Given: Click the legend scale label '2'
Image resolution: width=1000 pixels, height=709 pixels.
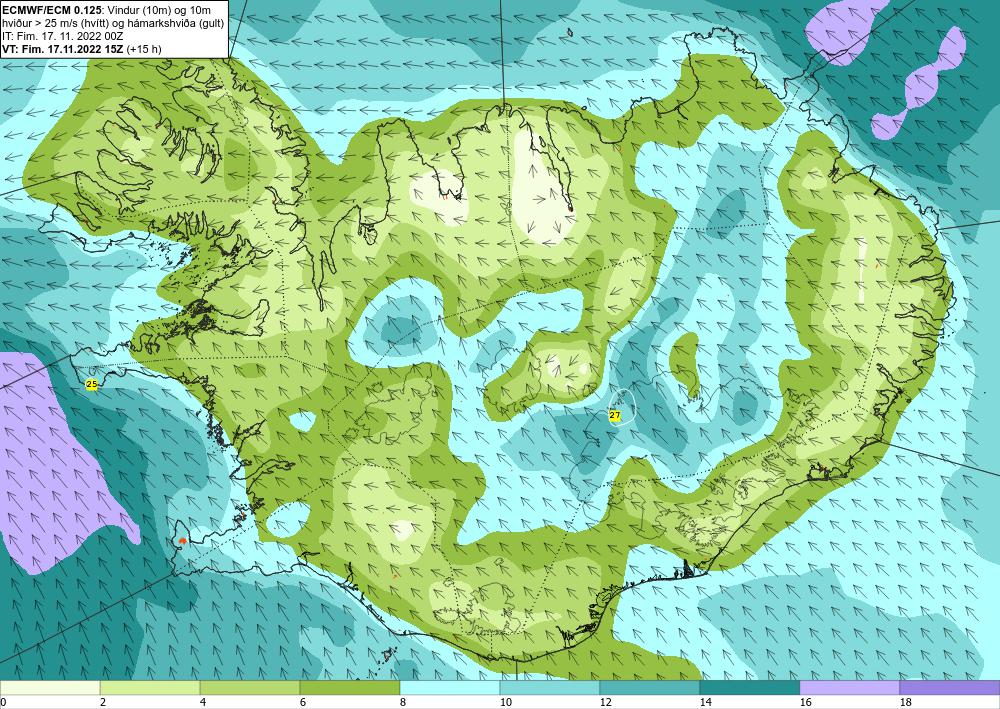Looking at the screenshot, I should (103, 702).
